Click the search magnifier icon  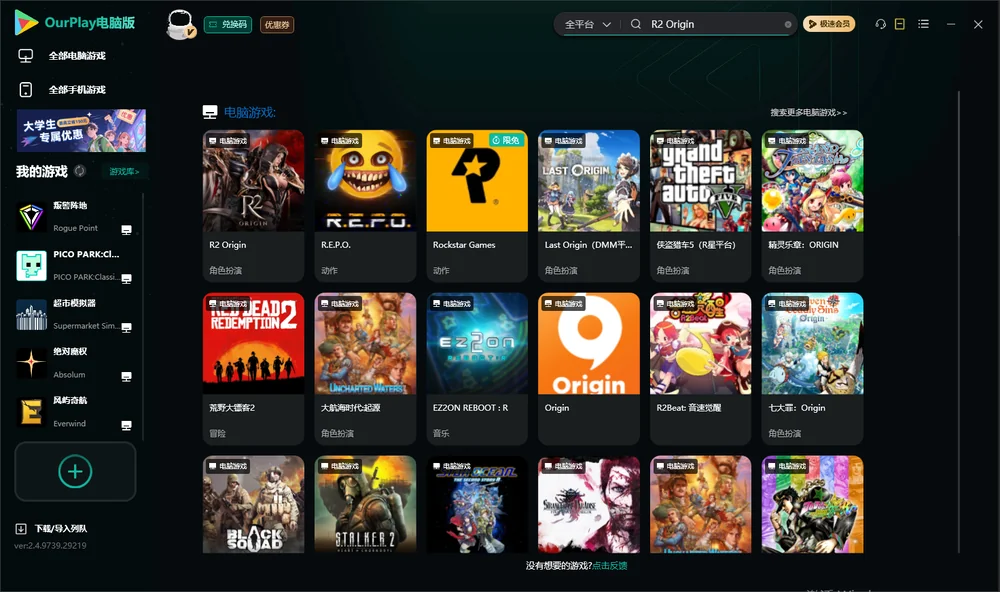636,24
